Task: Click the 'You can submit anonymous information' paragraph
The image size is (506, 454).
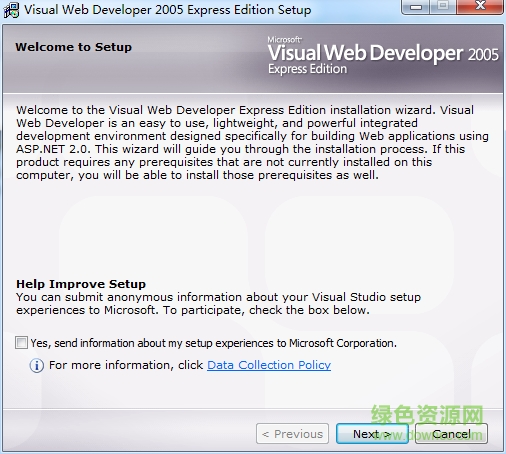Action: tap(218, 303)
